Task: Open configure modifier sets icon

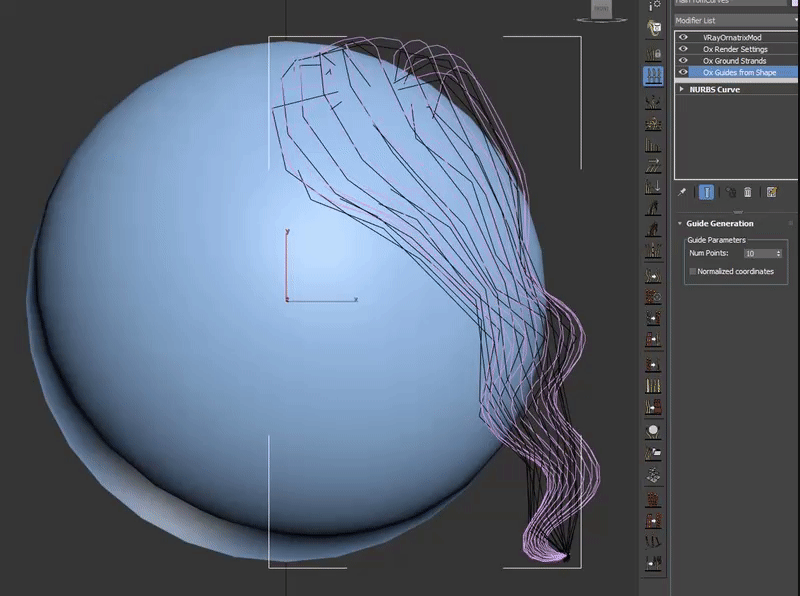Action: [x=772, y=192]
